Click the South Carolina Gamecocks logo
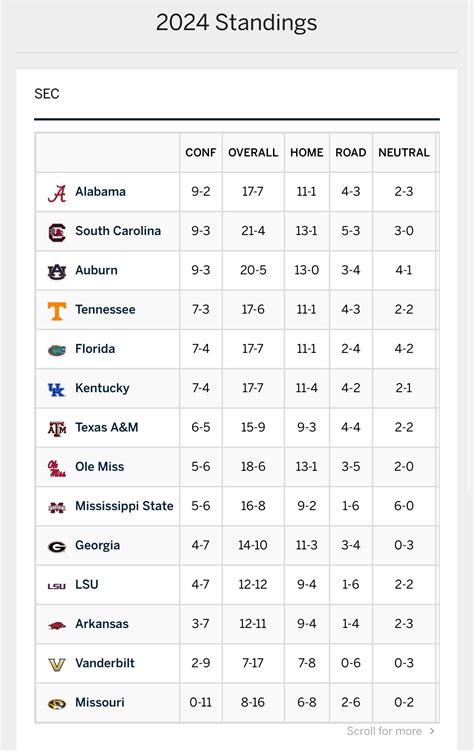The width and height of the screenshot is (474, 751). pyautogui.click(x=56, y=232)
